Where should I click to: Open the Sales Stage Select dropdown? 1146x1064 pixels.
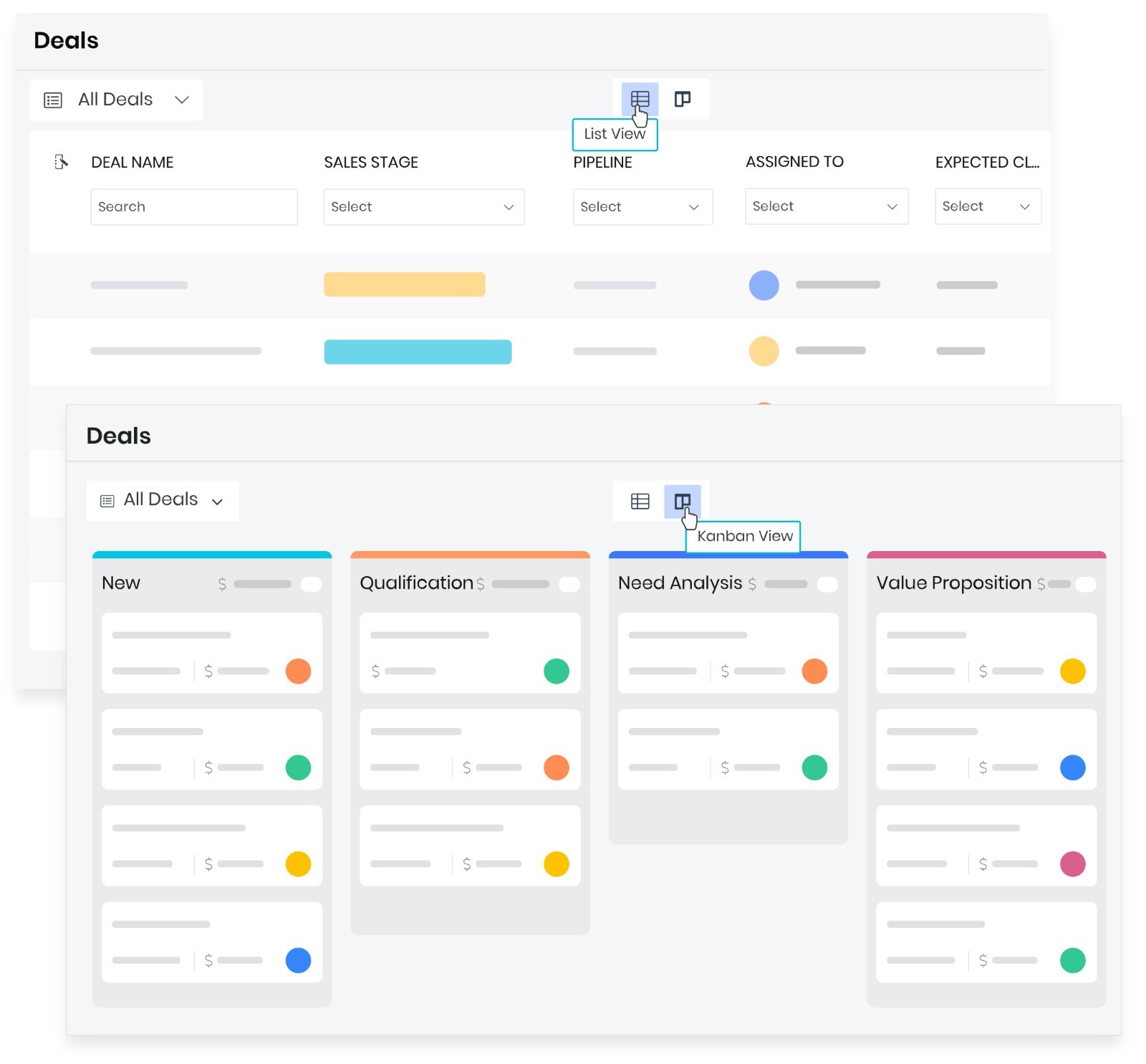(423, 207)
